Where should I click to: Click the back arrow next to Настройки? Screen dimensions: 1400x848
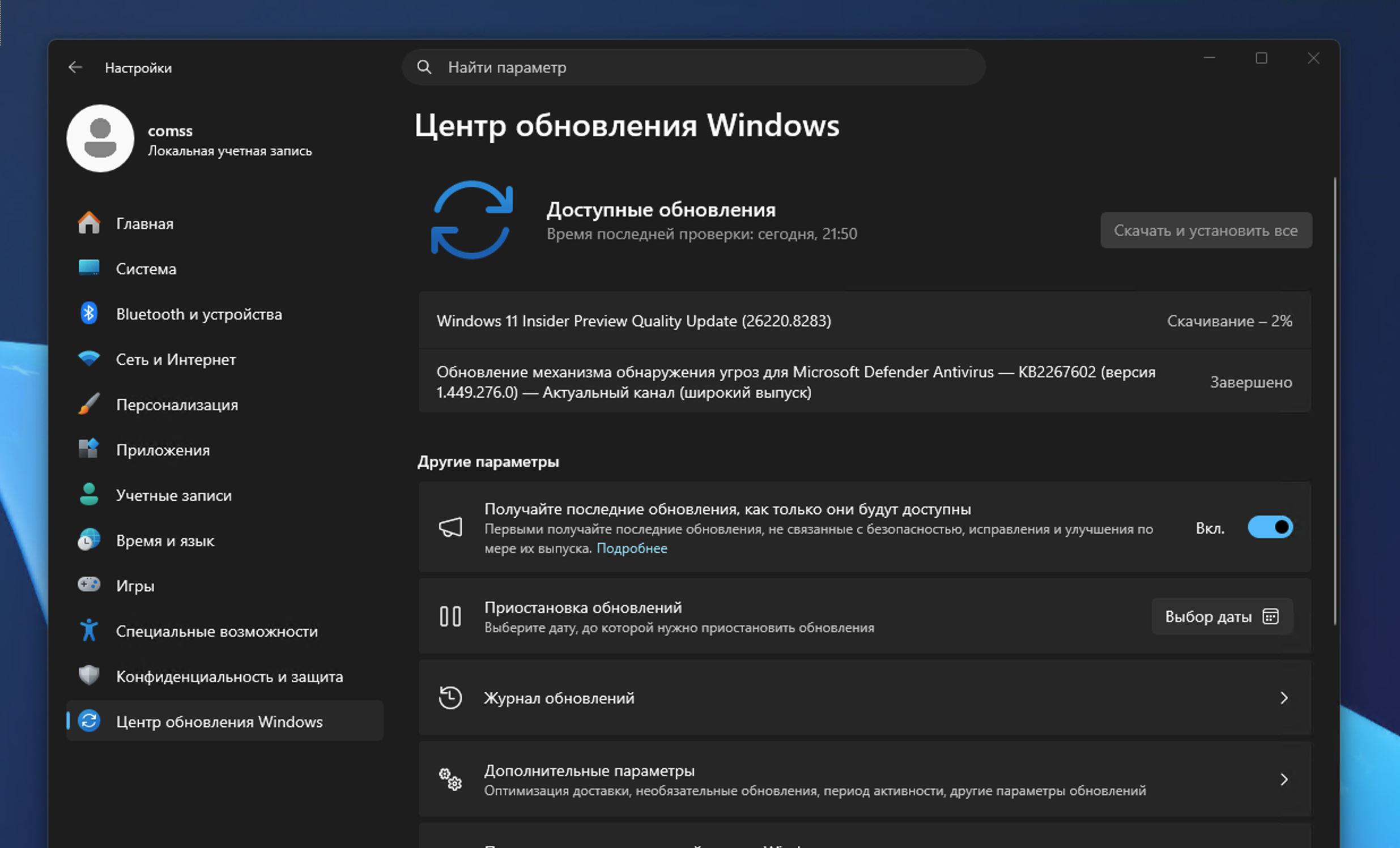click(x=75, y=67)
